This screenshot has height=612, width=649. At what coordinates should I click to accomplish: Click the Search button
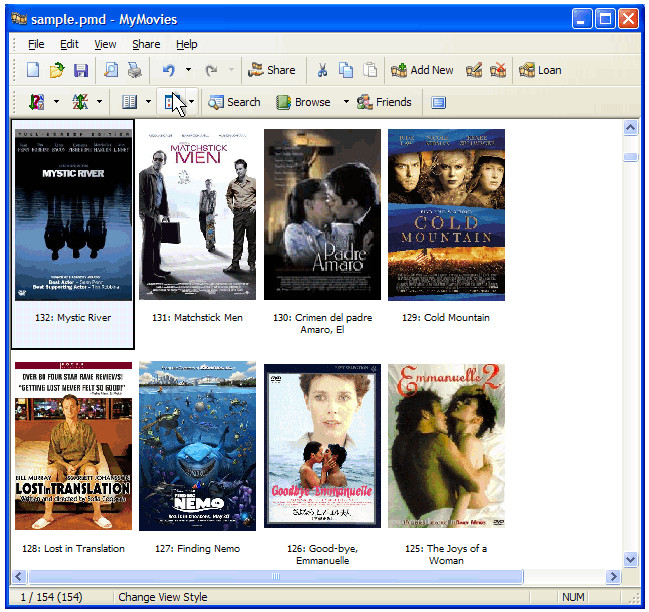pyautogui.click(x=234, y=102)
